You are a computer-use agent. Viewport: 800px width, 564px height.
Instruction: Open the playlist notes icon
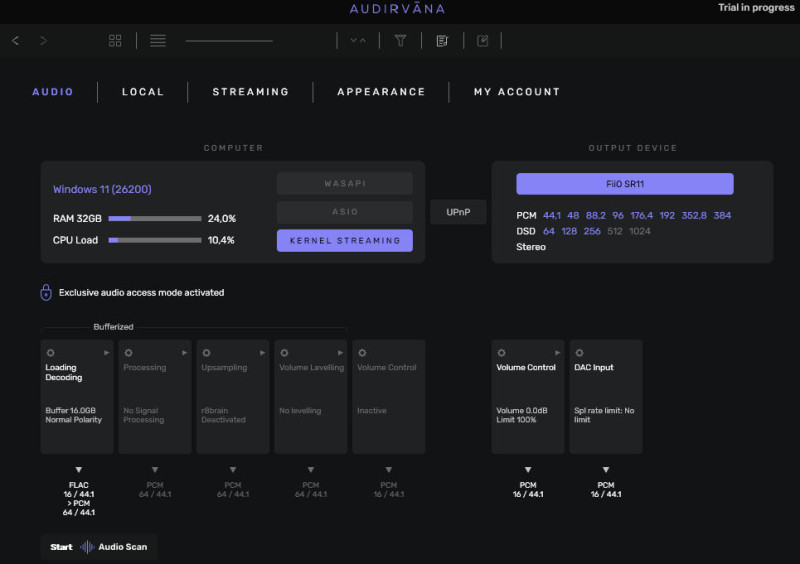coord(442,41)
